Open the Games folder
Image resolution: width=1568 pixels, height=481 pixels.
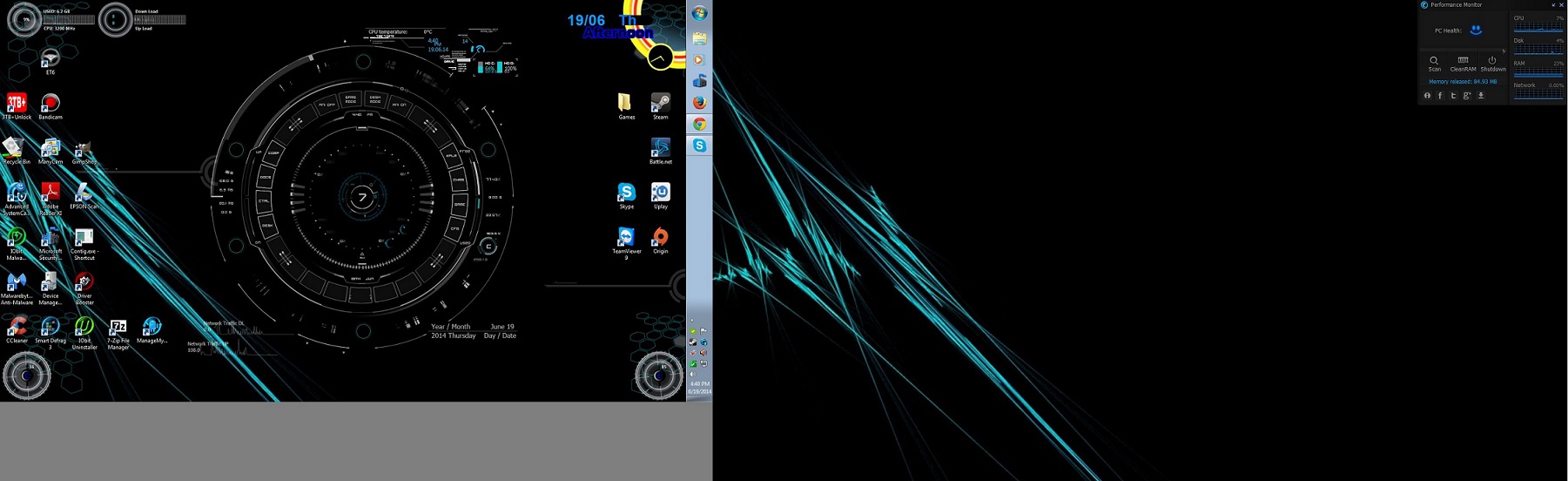(626, 105)
